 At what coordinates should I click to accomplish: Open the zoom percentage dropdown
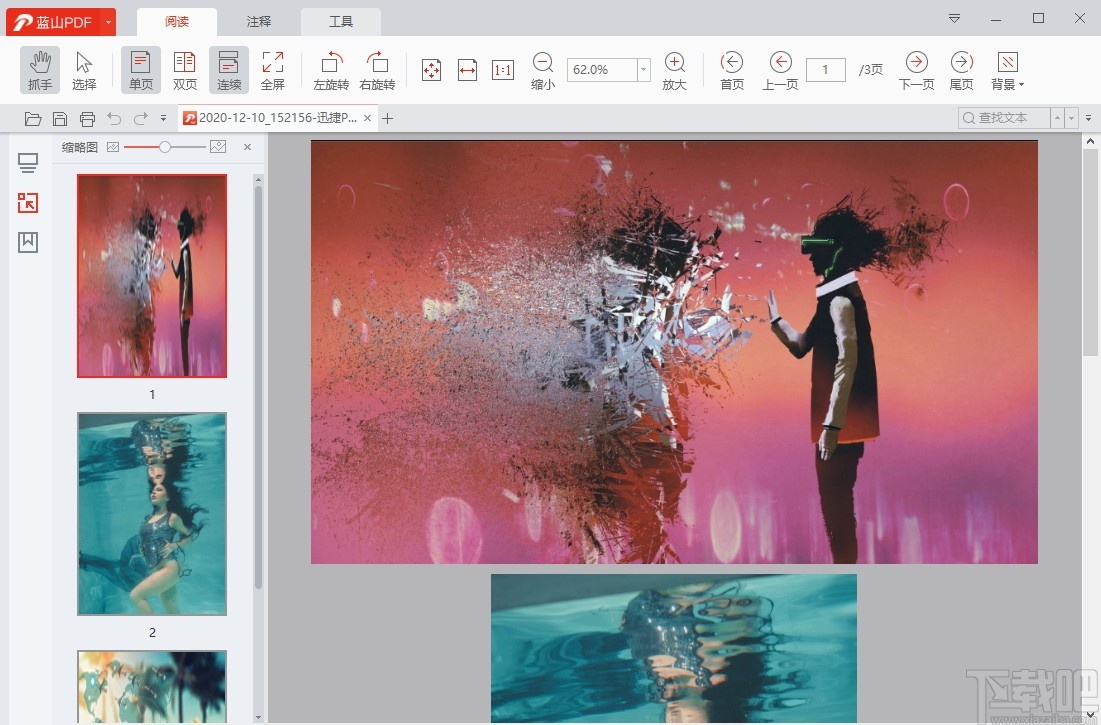point(643,69)
